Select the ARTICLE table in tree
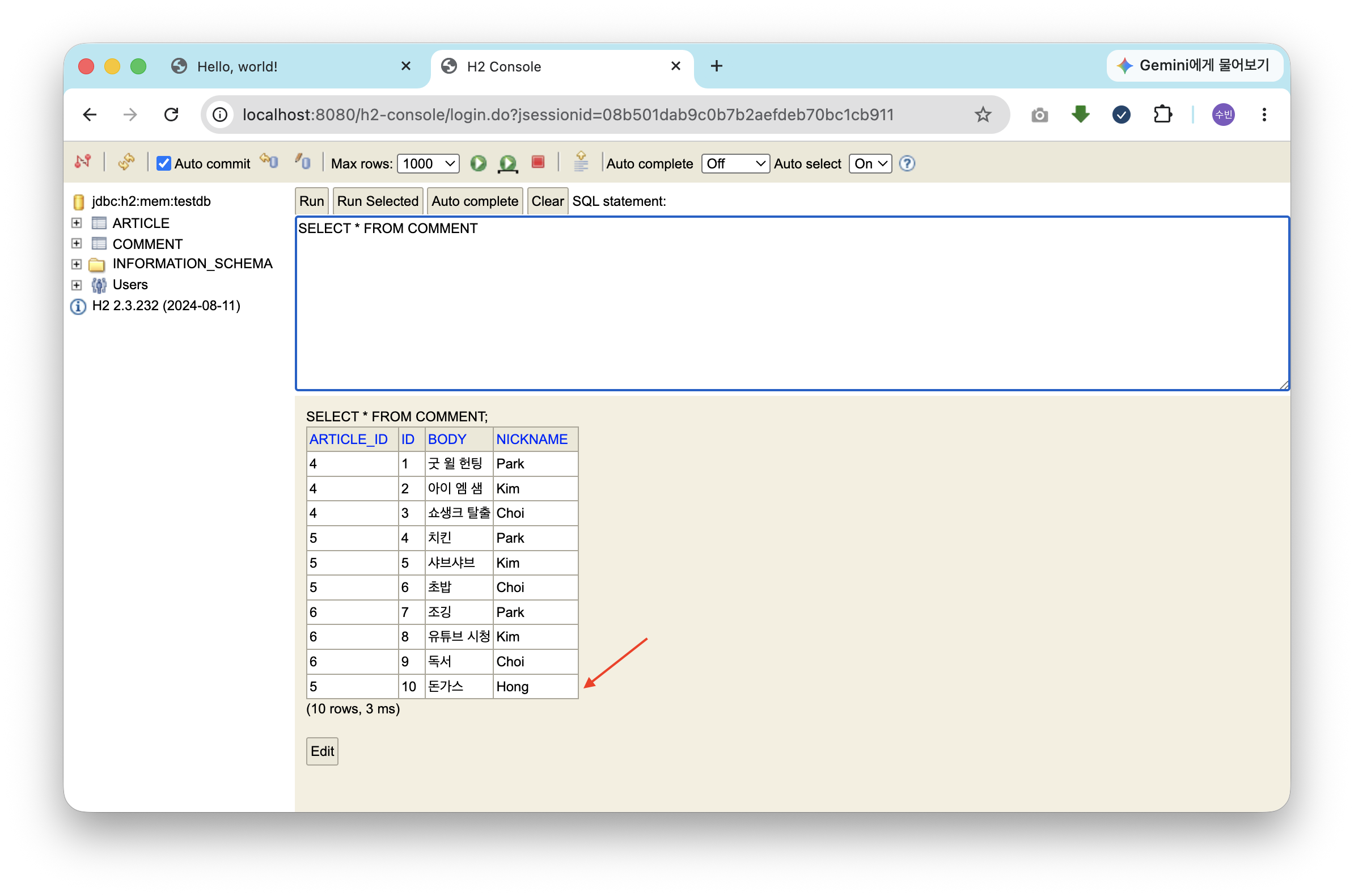 coord(141,223)
